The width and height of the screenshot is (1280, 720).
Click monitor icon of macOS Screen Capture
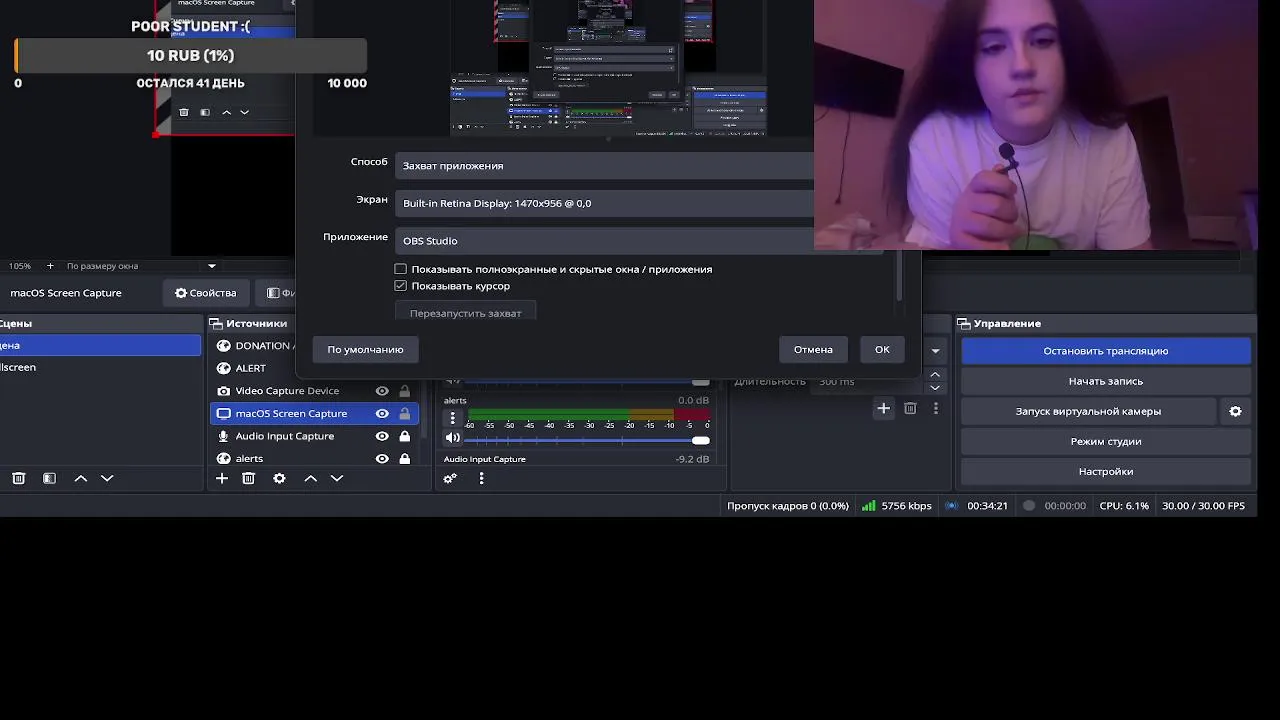[224, 413]
